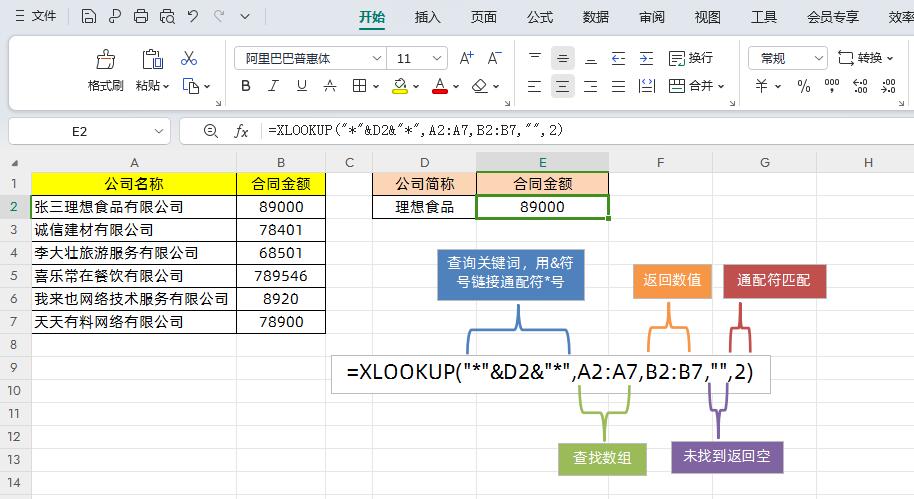The image size is (914, 499).
Task: Toggle Italic formatting
Action: tap(273, 86)
